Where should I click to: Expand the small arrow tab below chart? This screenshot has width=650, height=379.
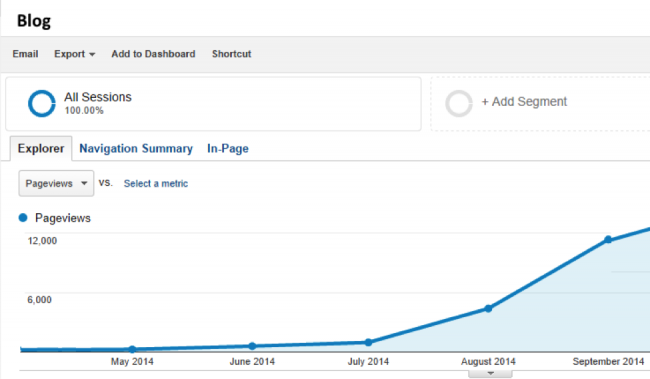(x=490, y=374)
